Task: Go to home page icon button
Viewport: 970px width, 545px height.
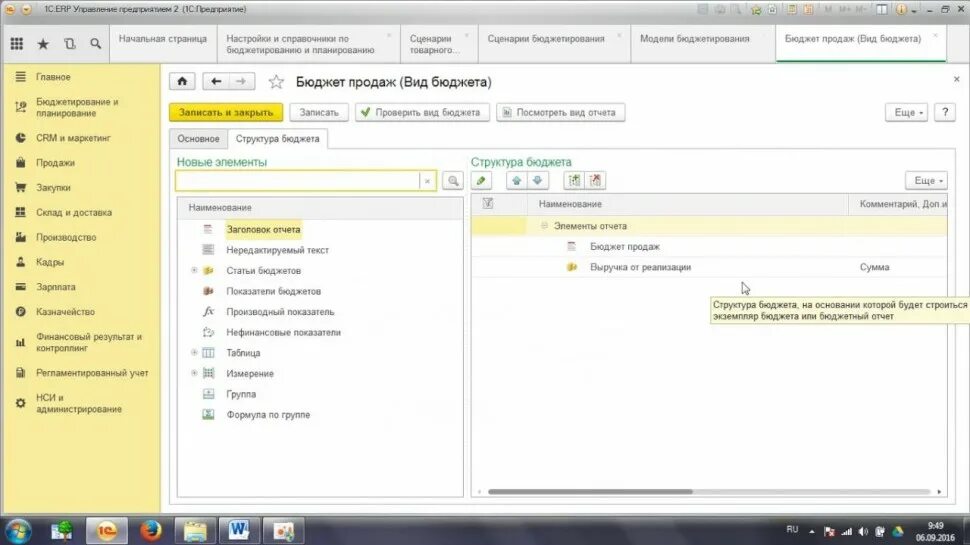Action: point(182,81)
